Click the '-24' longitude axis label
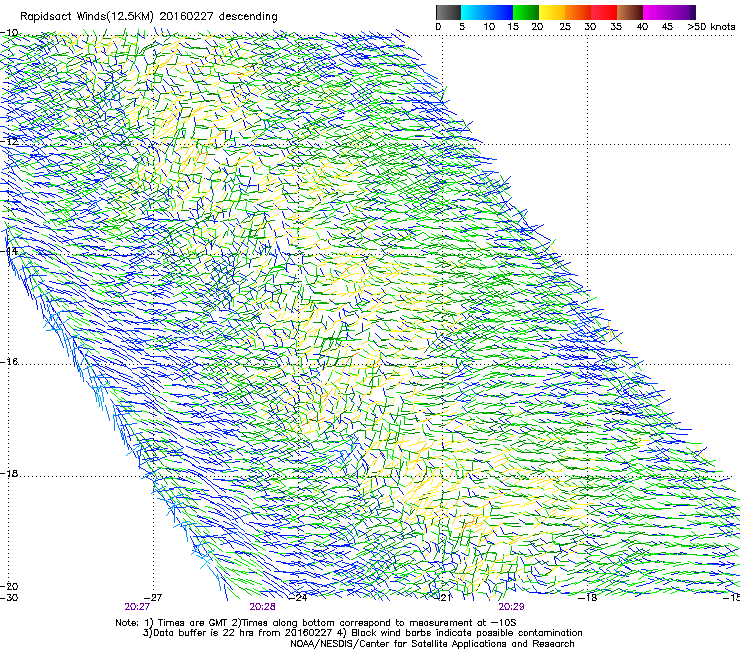 [298, 598]
